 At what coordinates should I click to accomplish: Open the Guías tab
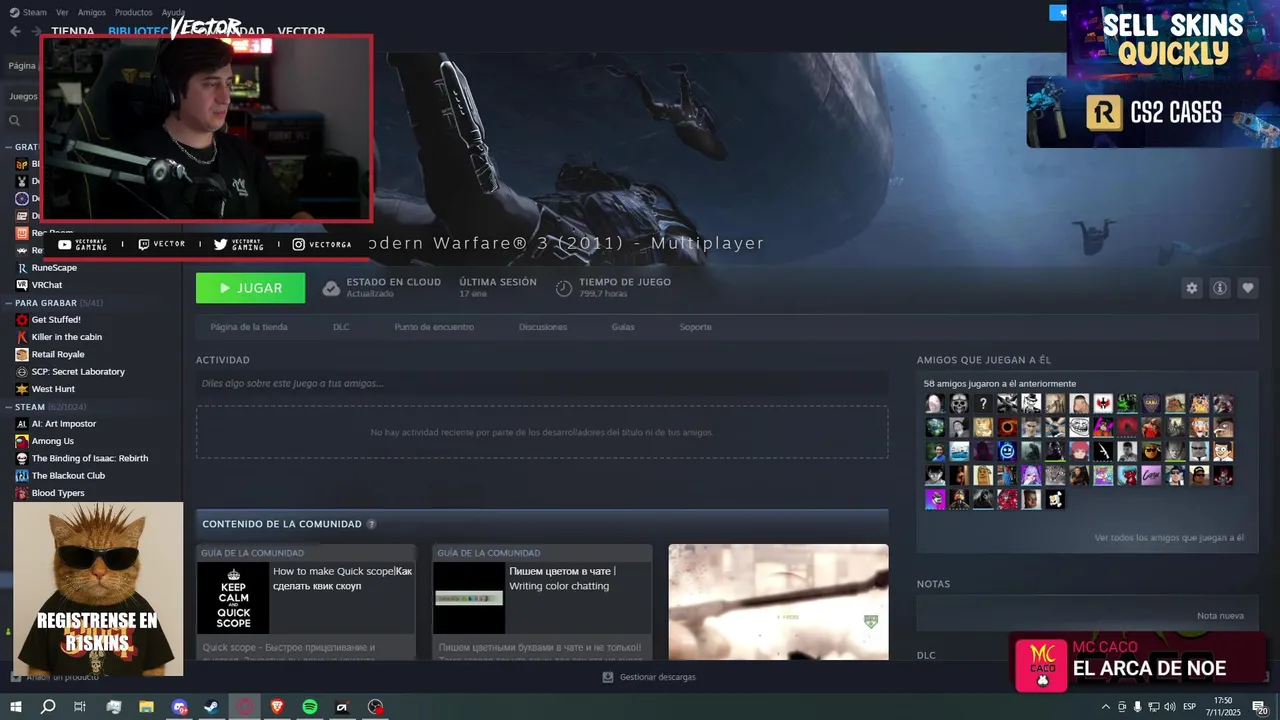coord(623,327)
